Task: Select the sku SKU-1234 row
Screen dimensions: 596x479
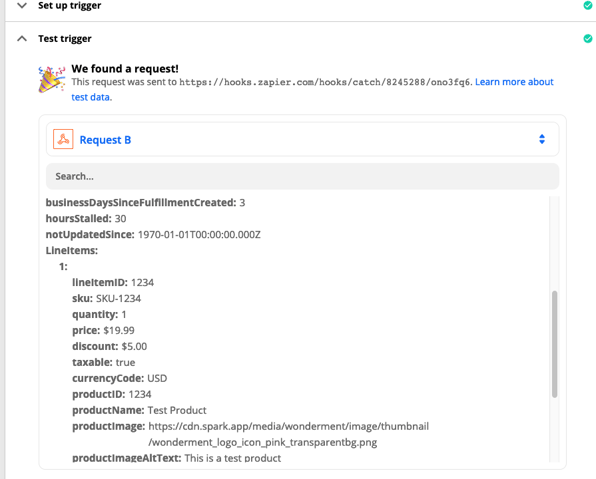Action: (106, 298)
